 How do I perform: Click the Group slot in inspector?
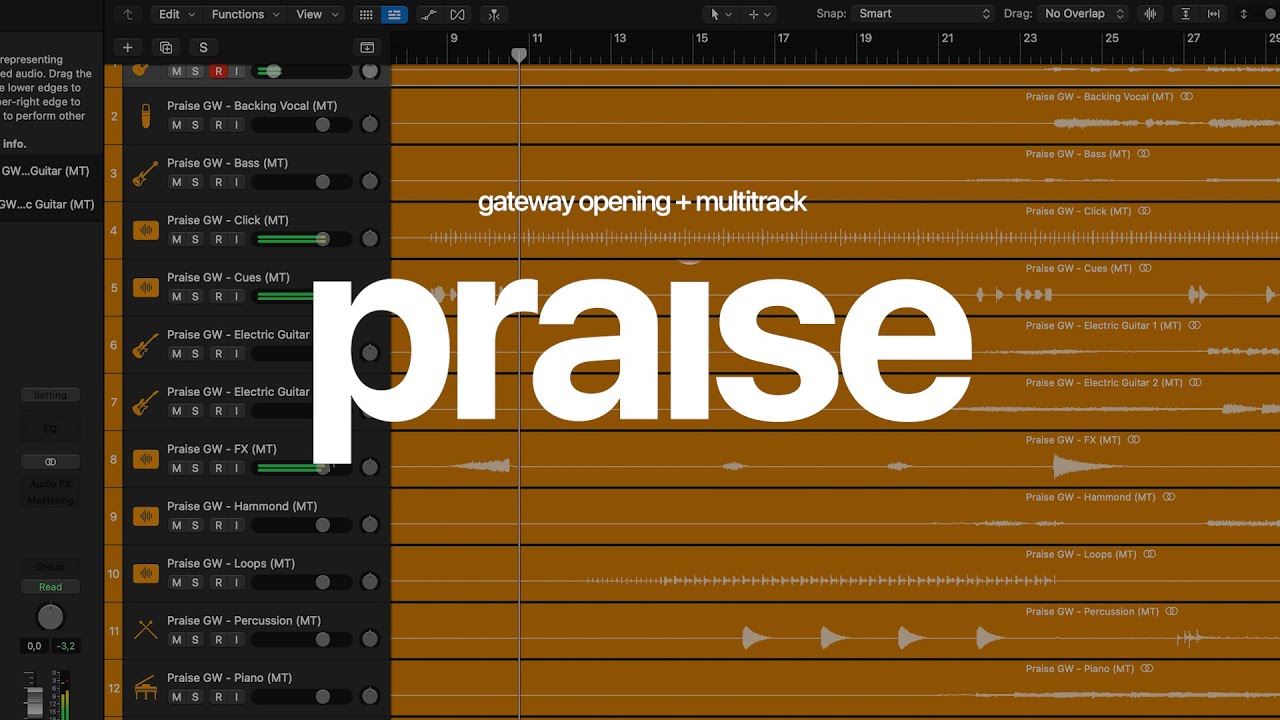(x=50, y=567)
